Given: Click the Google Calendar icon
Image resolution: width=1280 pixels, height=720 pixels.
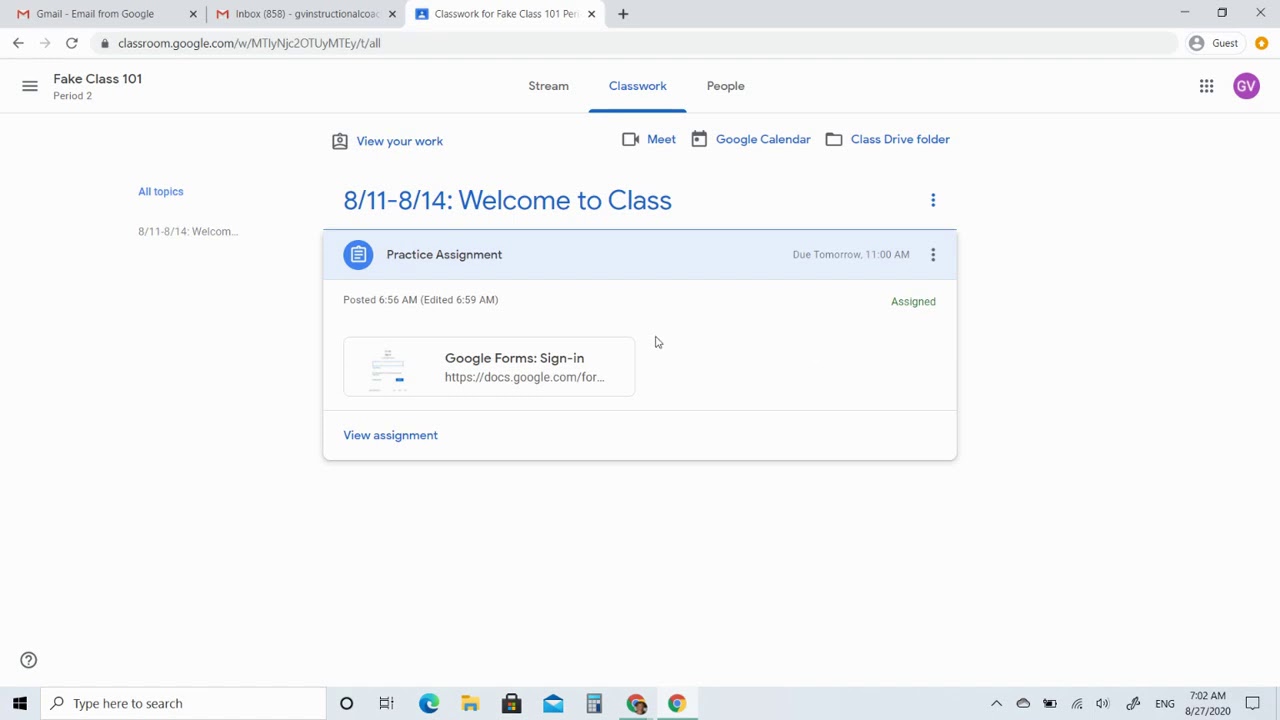Looking at the screenshot, I should (x=699, y=139).
